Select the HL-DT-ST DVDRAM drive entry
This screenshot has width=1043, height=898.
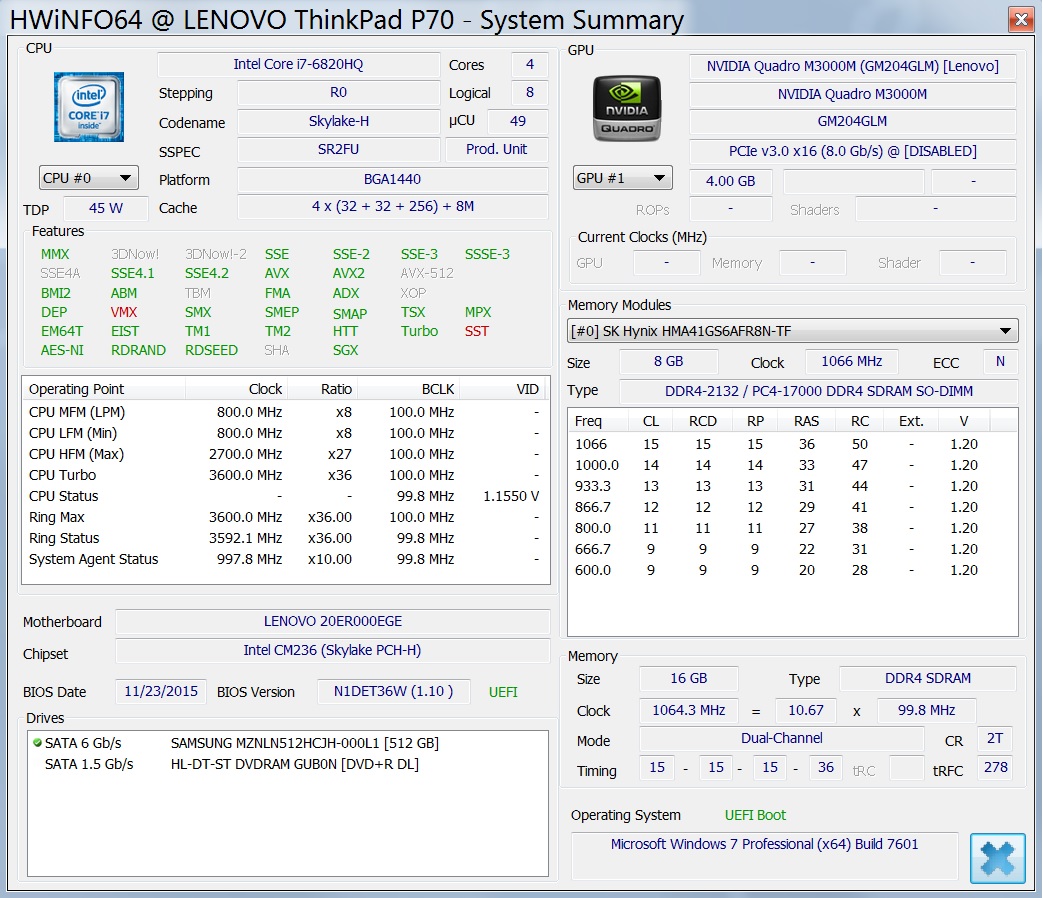[294, 764]
